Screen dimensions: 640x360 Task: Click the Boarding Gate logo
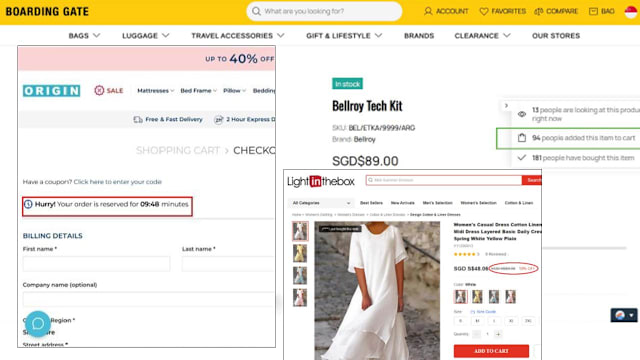(x=47, y=11)
